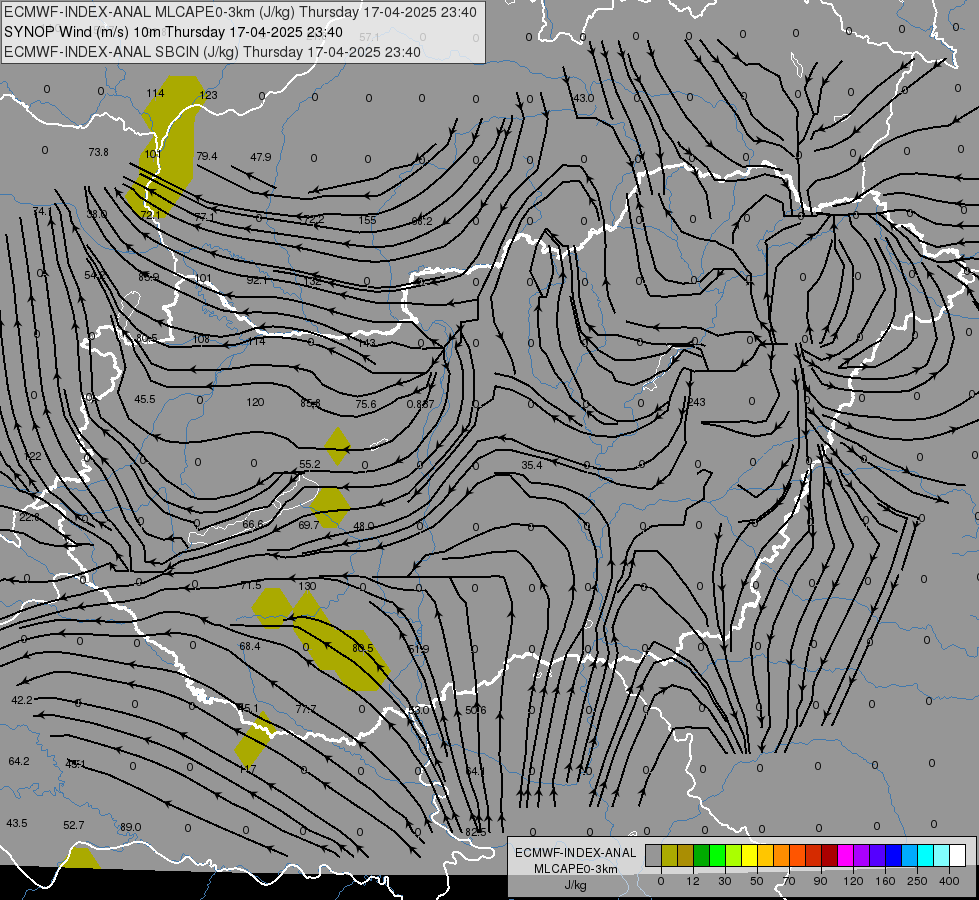Click the map value 122
This screenshot has height=900, width=979.
pos(32,456)
